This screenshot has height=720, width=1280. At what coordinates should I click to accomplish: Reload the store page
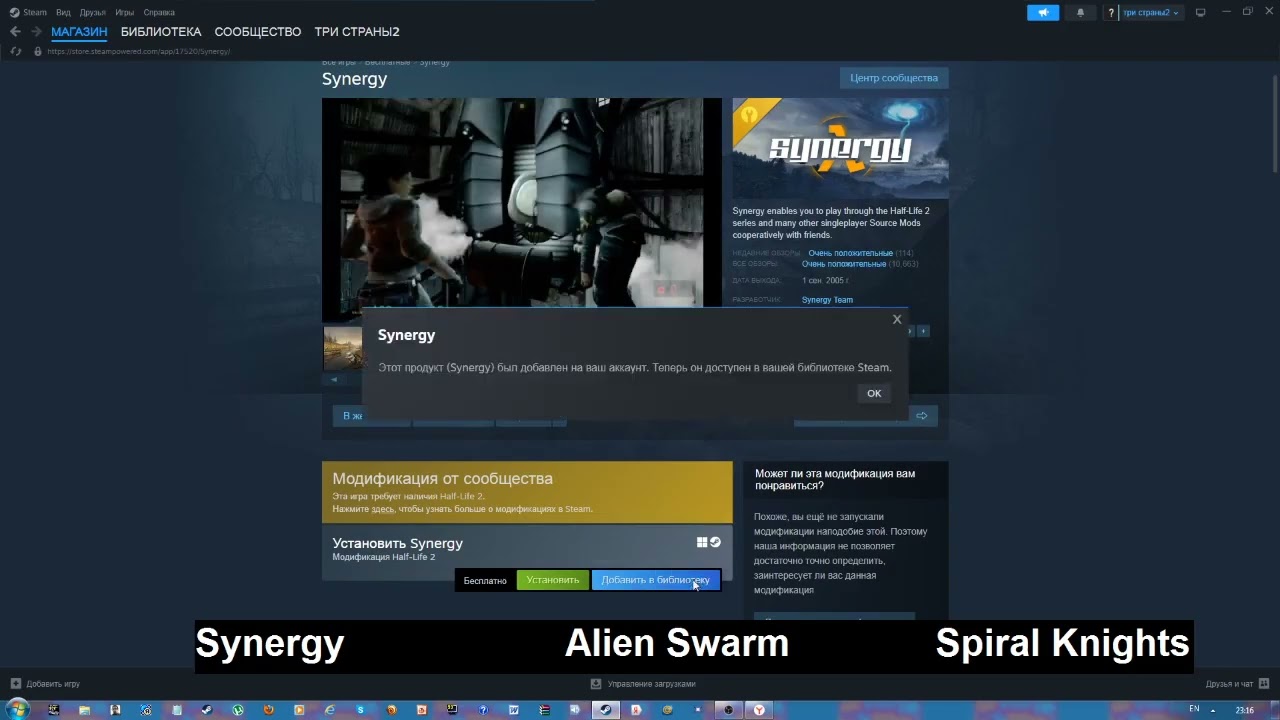click(x=15, y=51)
